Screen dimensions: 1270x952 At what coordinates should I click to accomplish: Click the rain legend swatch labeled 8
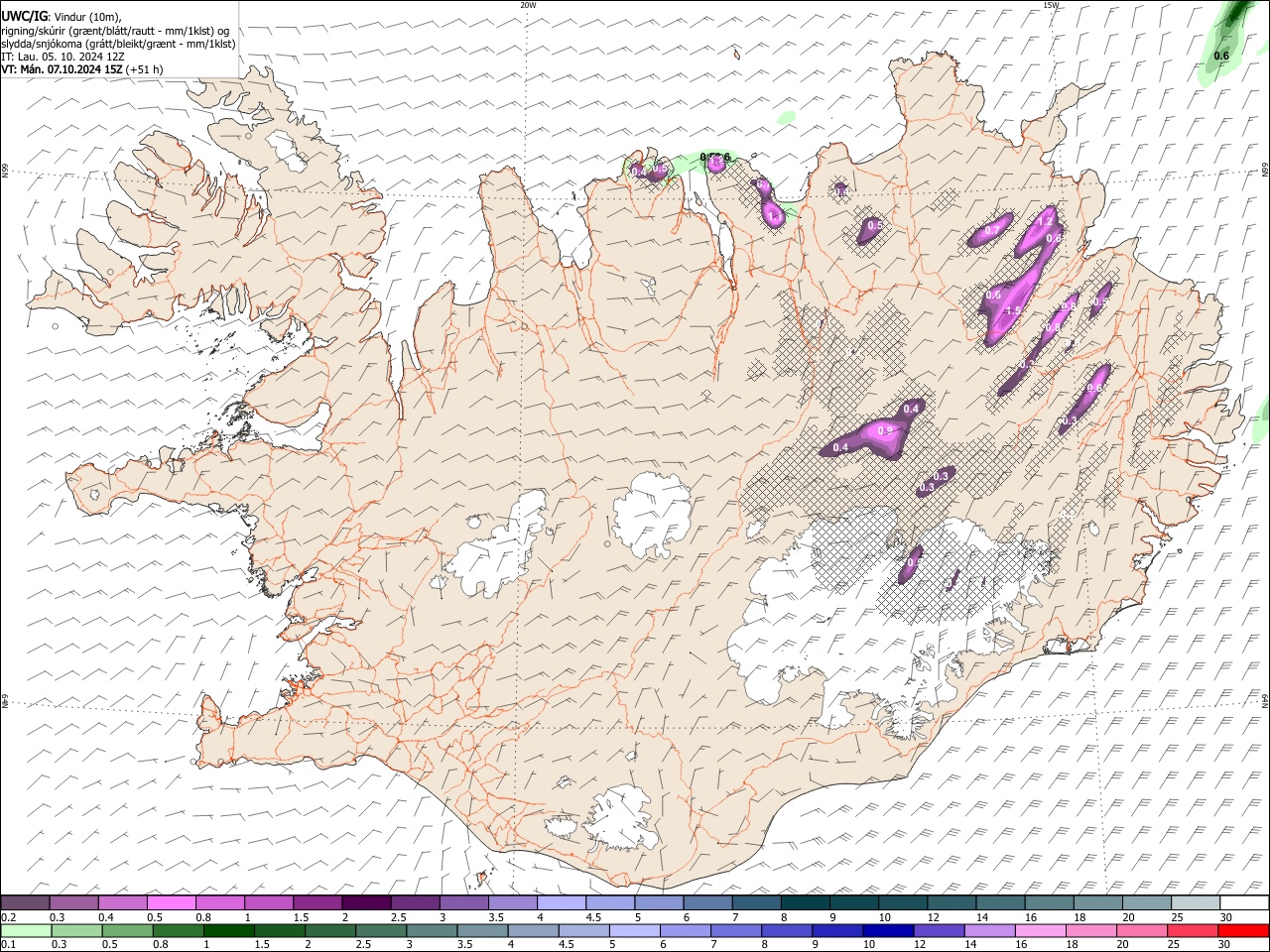pos(787,930)
